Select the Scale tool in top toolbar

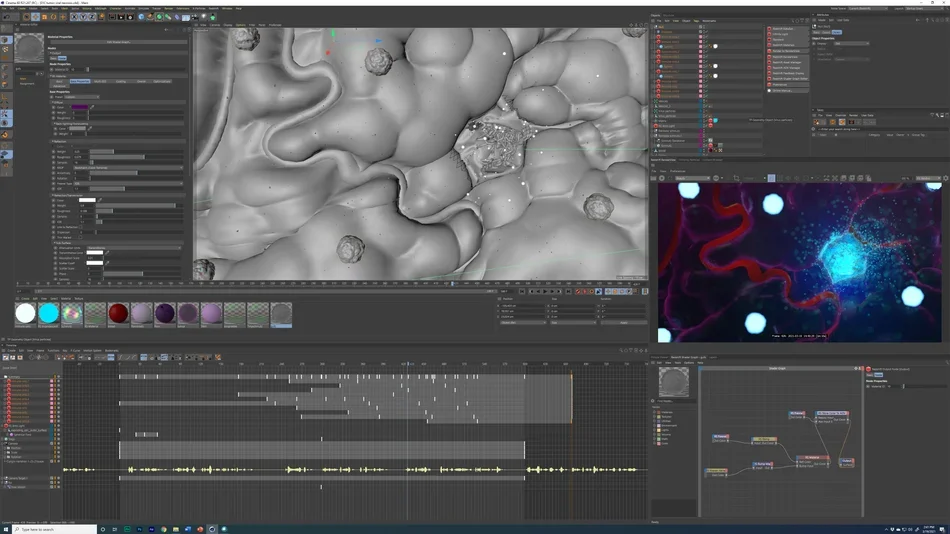(x=44, y=17)
